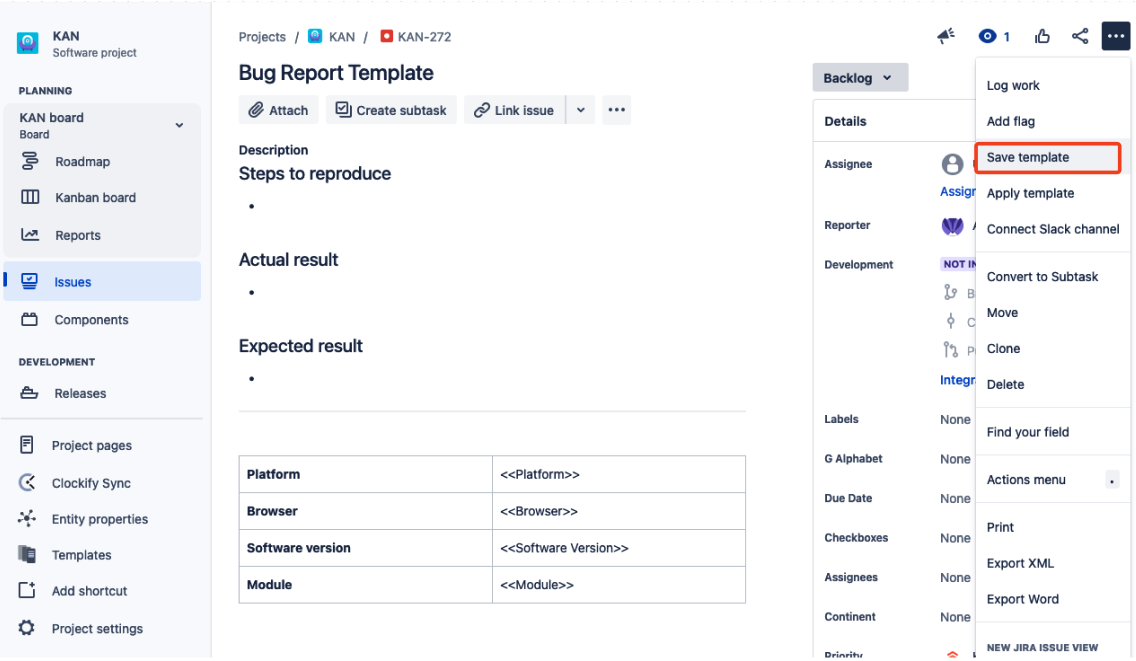
Task: Open the Kanban board view
Action: pos(95,198)
